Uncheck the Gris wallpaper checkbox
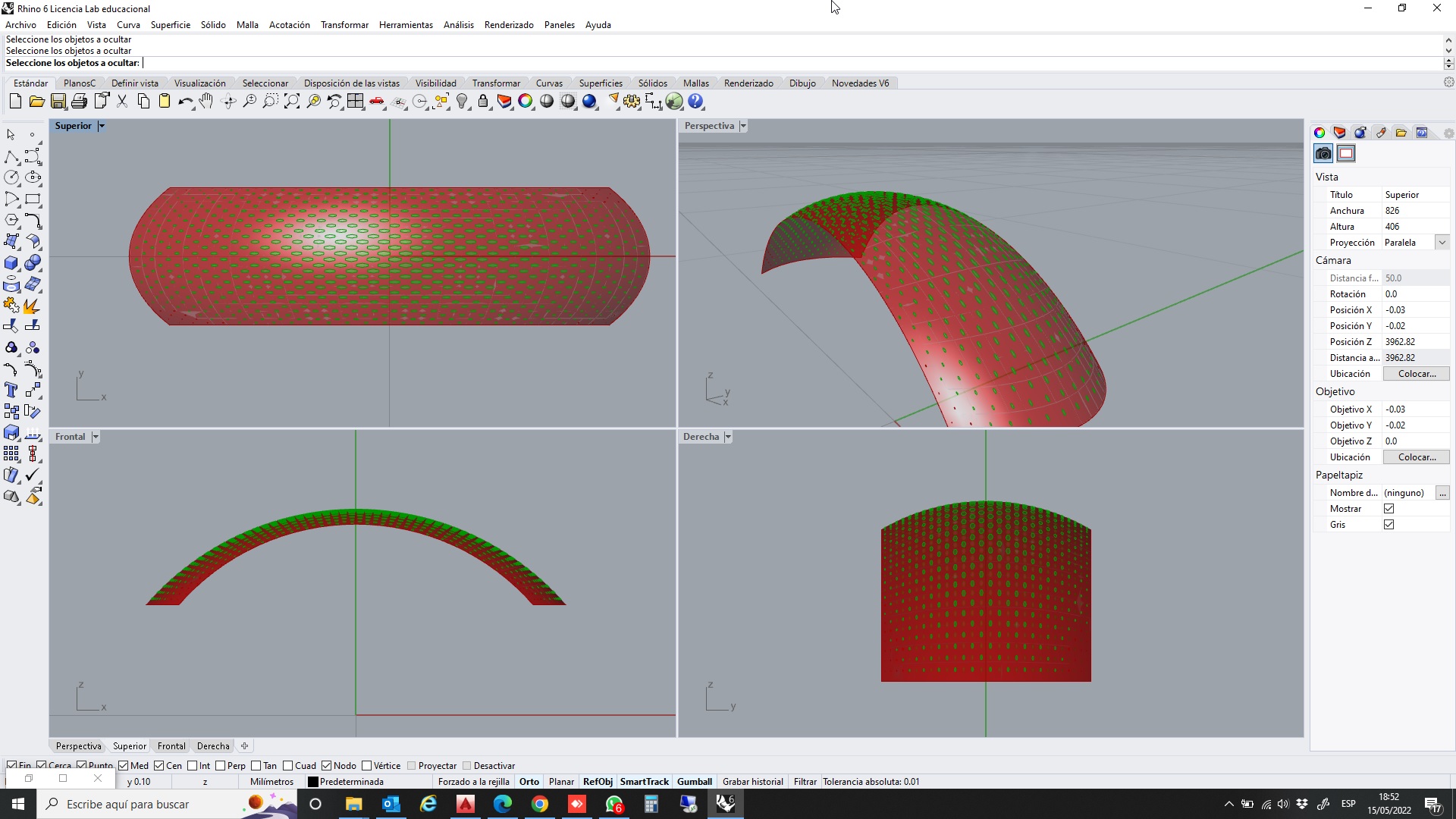The width and height of the screenshot is (1456, 819). pos(1389,525)
